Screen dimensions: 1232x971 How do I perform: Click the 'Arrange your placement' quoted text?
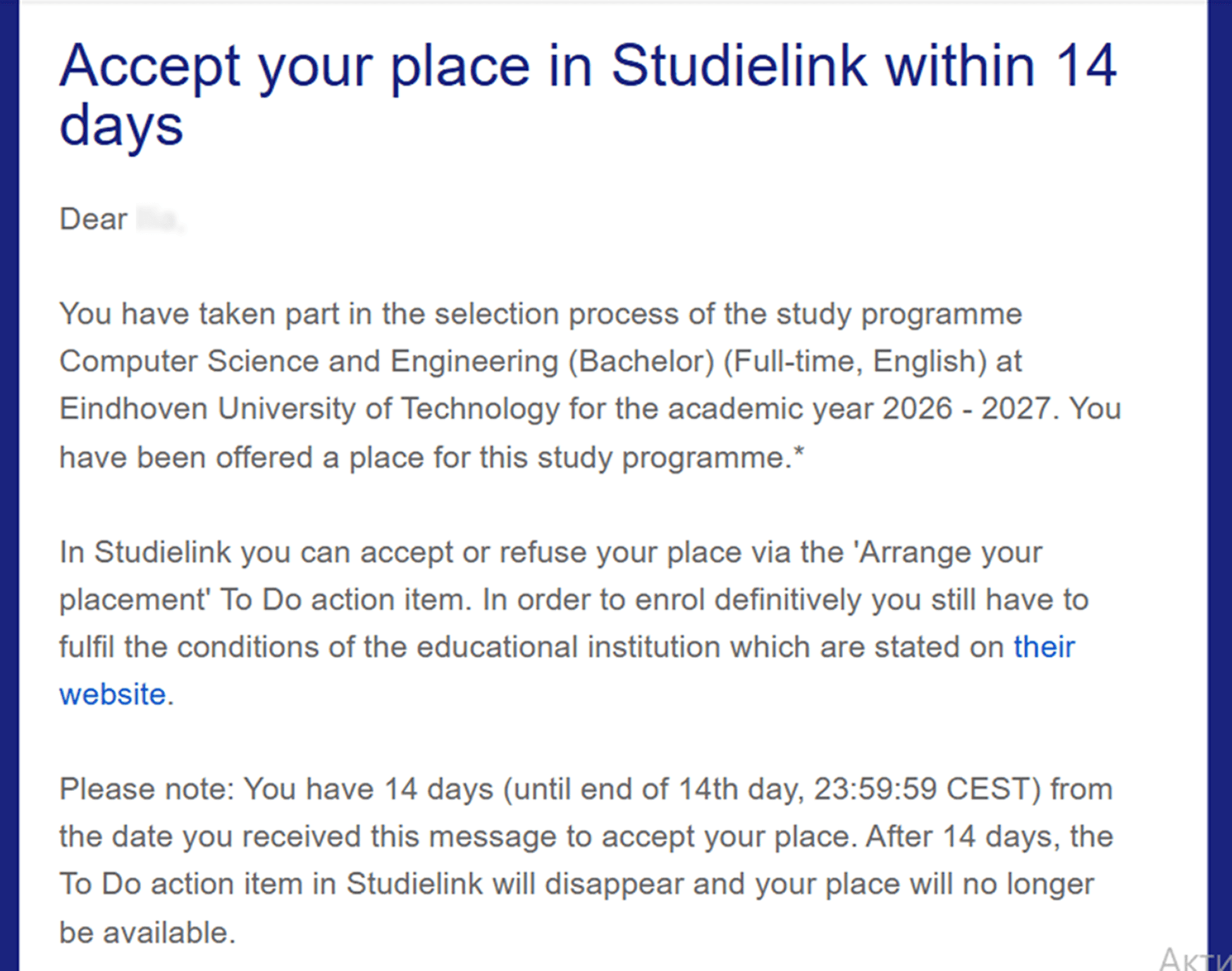click(551, 576)
